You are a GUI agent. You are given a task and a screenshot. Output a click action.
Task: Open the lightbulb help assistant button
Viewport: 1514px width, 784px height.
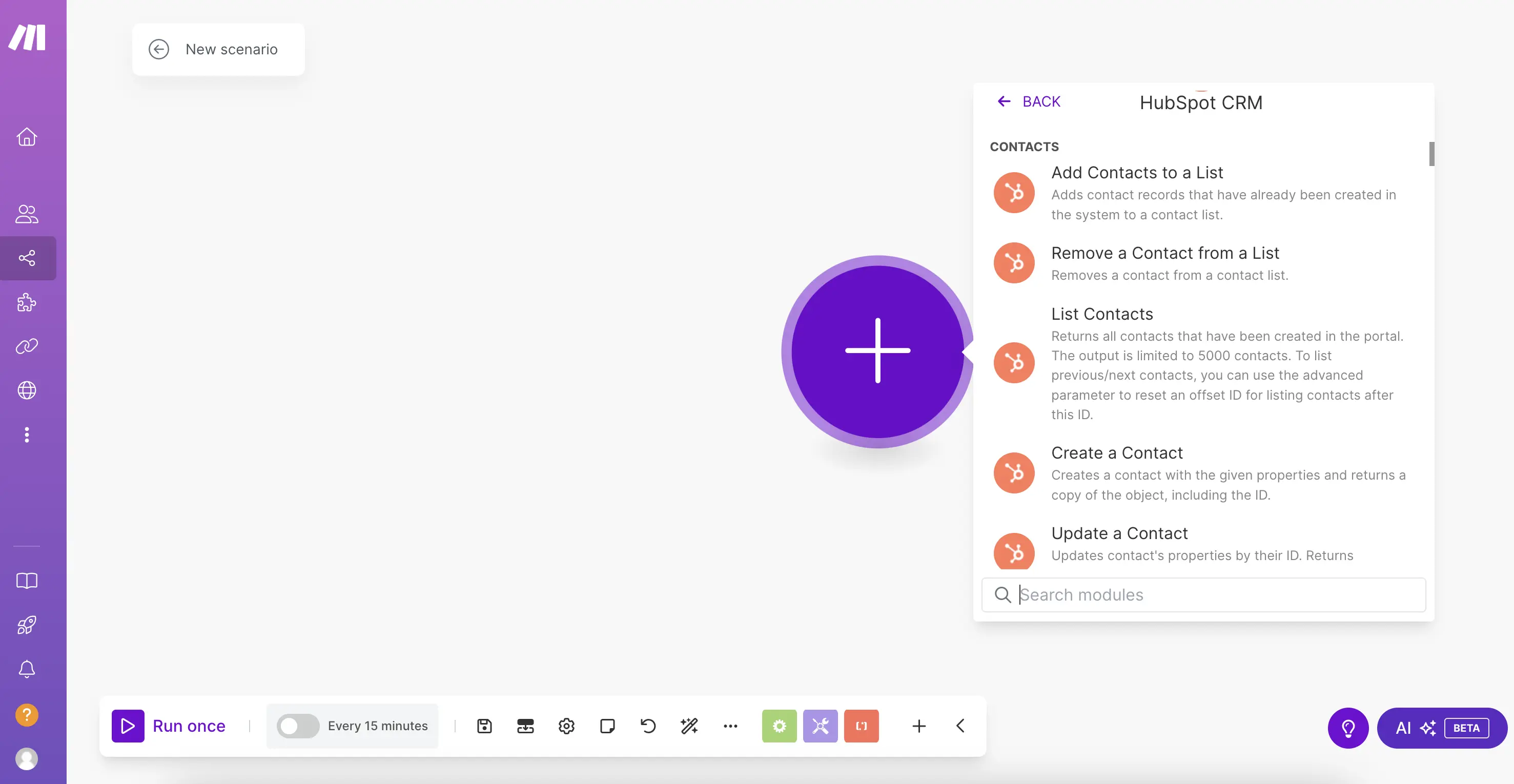pyautogui.click(x=1347, y=728)
